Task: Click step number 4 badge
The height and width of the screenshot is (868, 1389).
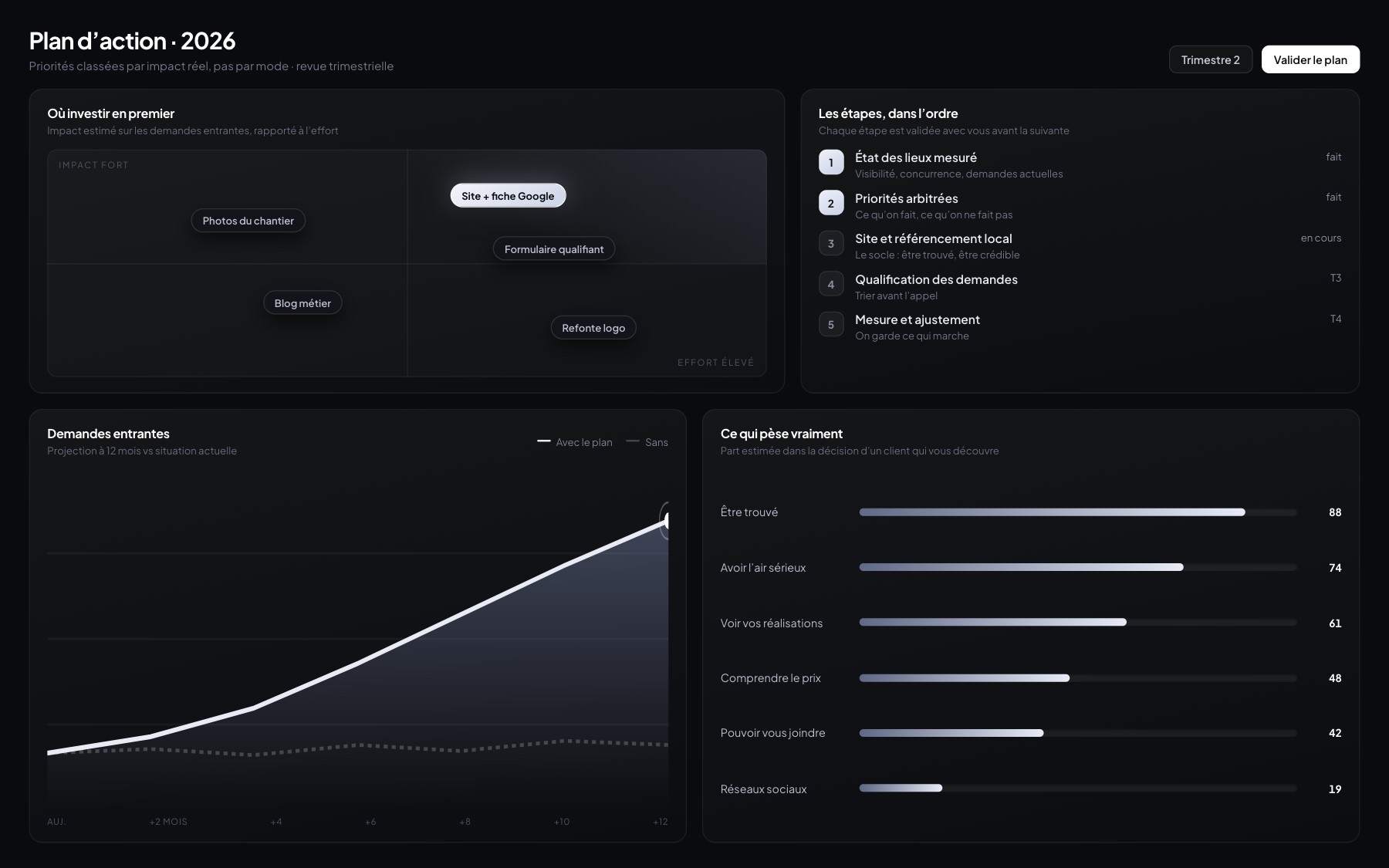Action: click(831, 284)
